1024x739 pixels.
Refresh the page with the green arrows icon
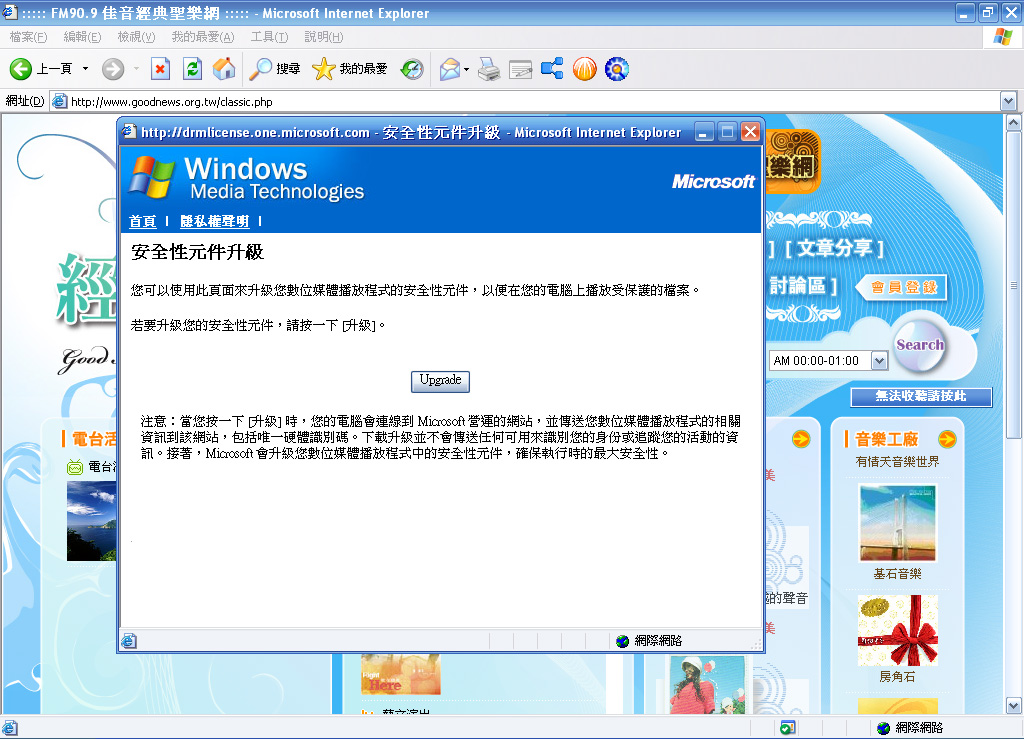[x=193, y=69]
